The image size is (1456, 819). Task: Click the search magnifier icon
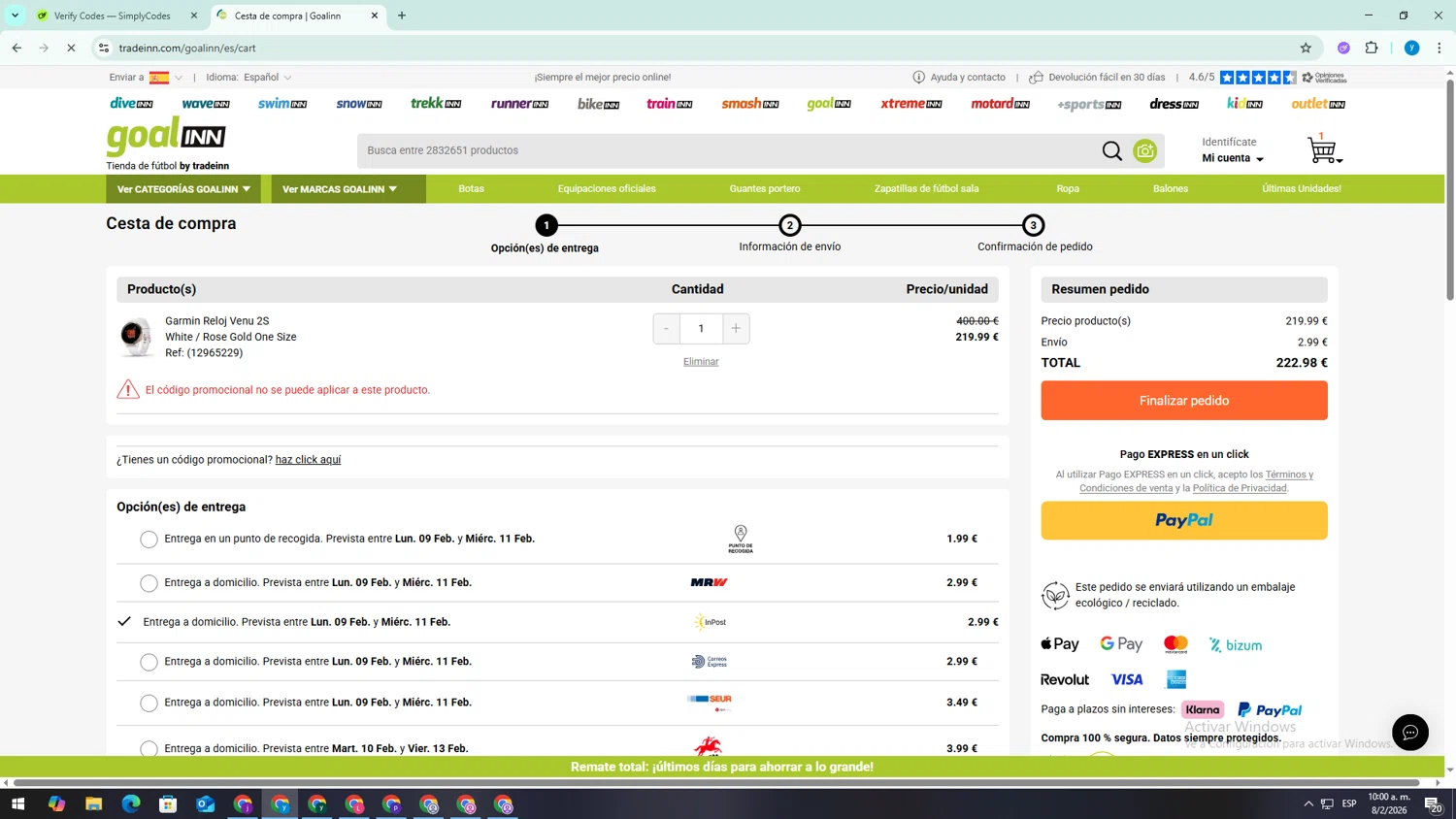pyautogui.click(x=1111, y=150)
